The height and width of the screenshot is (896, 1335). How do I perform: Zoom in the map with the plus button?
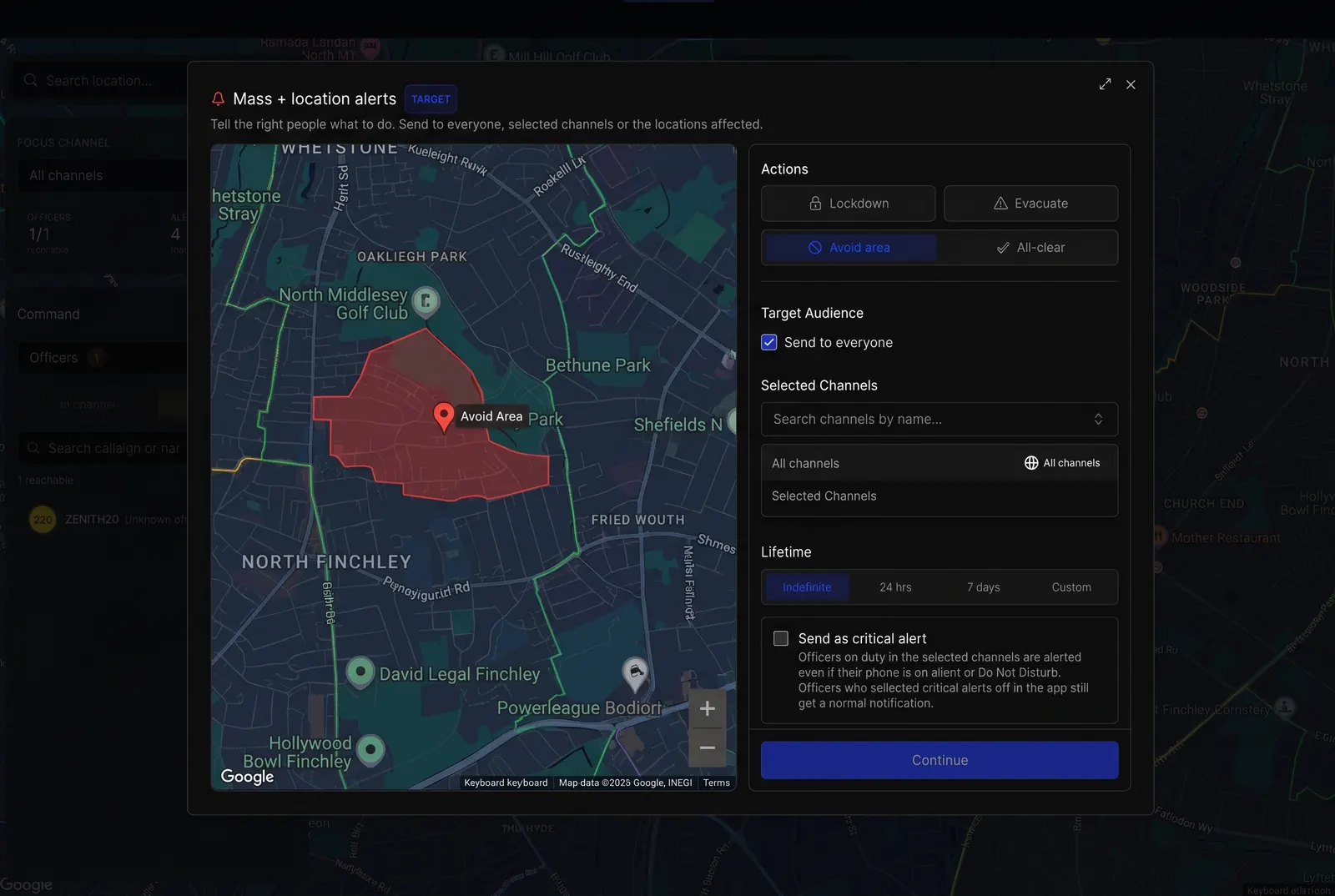point(707,708)
